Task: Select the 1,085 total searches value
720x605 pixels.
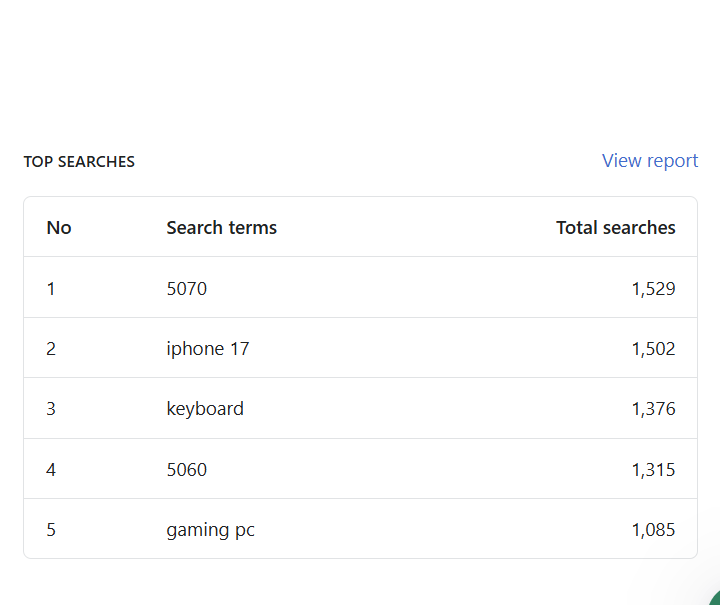Action: pos(653,530)
